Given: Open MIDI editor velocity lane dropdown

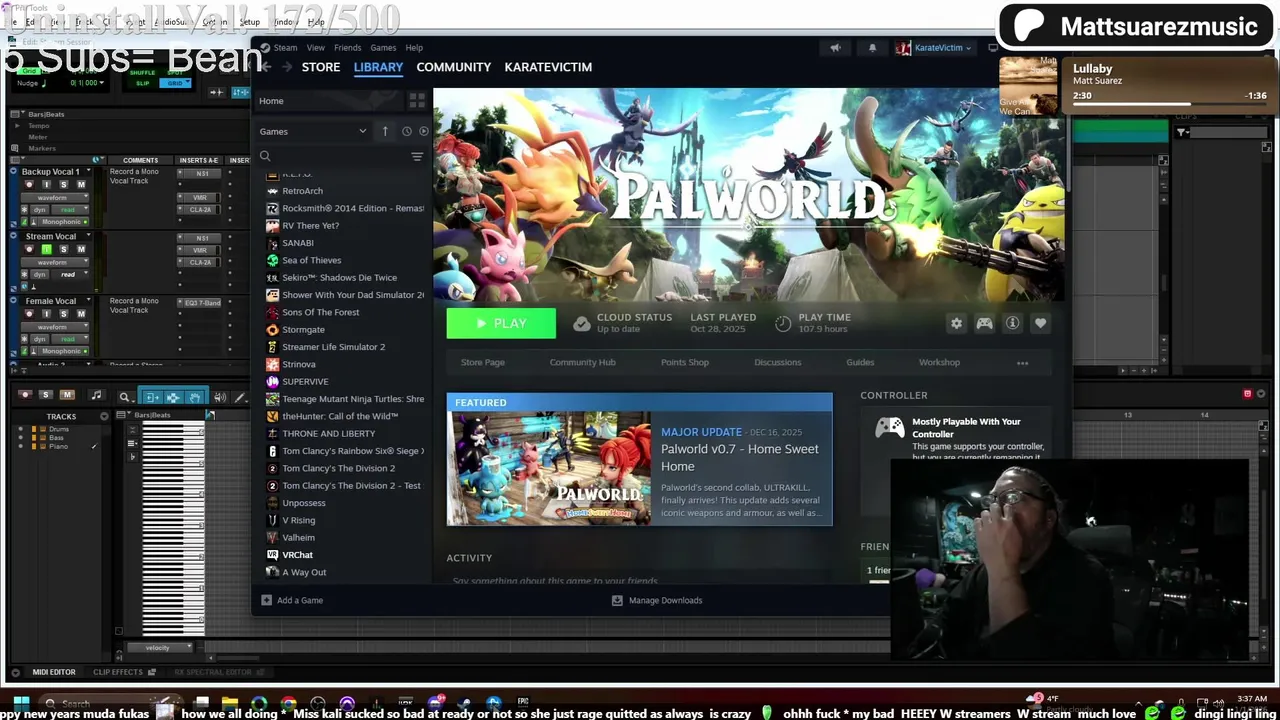Looking at the screenshot, I should [x=158, y=648].
